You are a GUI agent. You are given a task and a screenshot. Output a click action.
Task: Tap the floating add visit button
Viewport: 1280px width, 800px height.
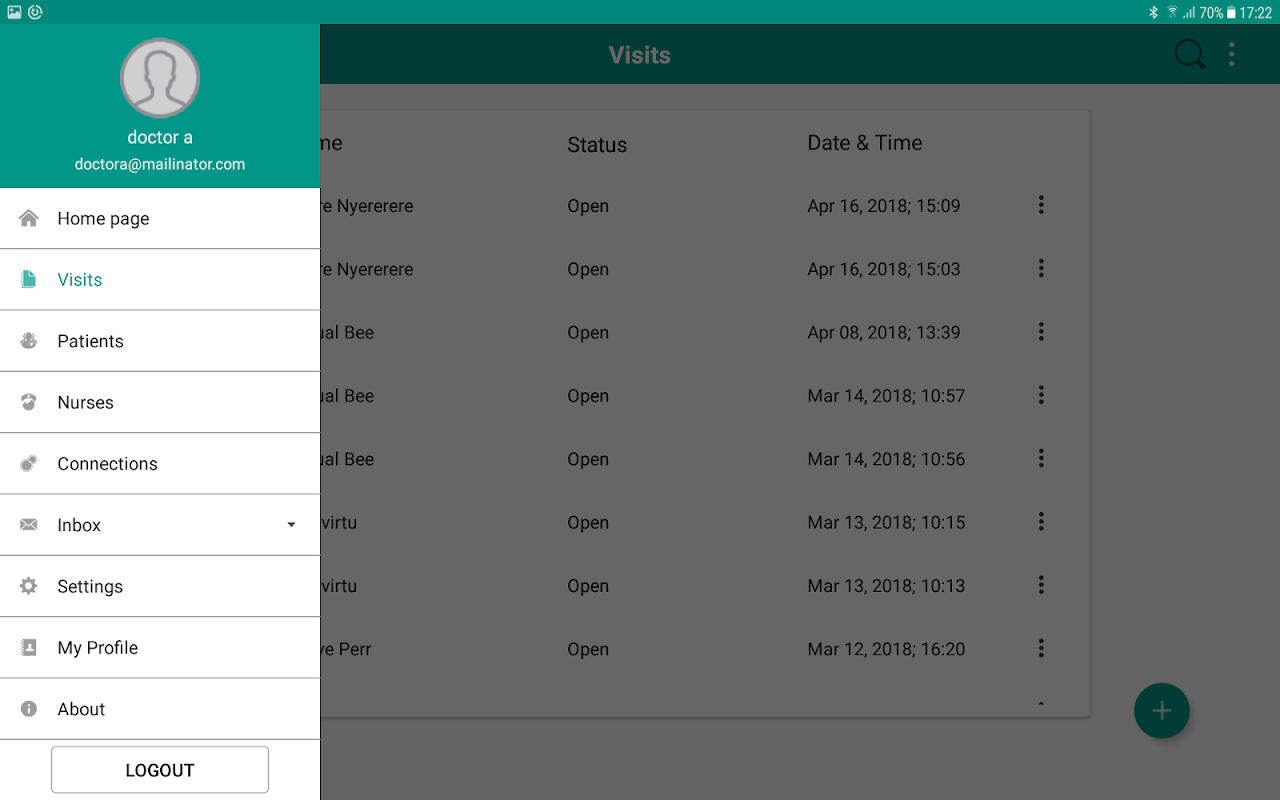pos(1161,711)
